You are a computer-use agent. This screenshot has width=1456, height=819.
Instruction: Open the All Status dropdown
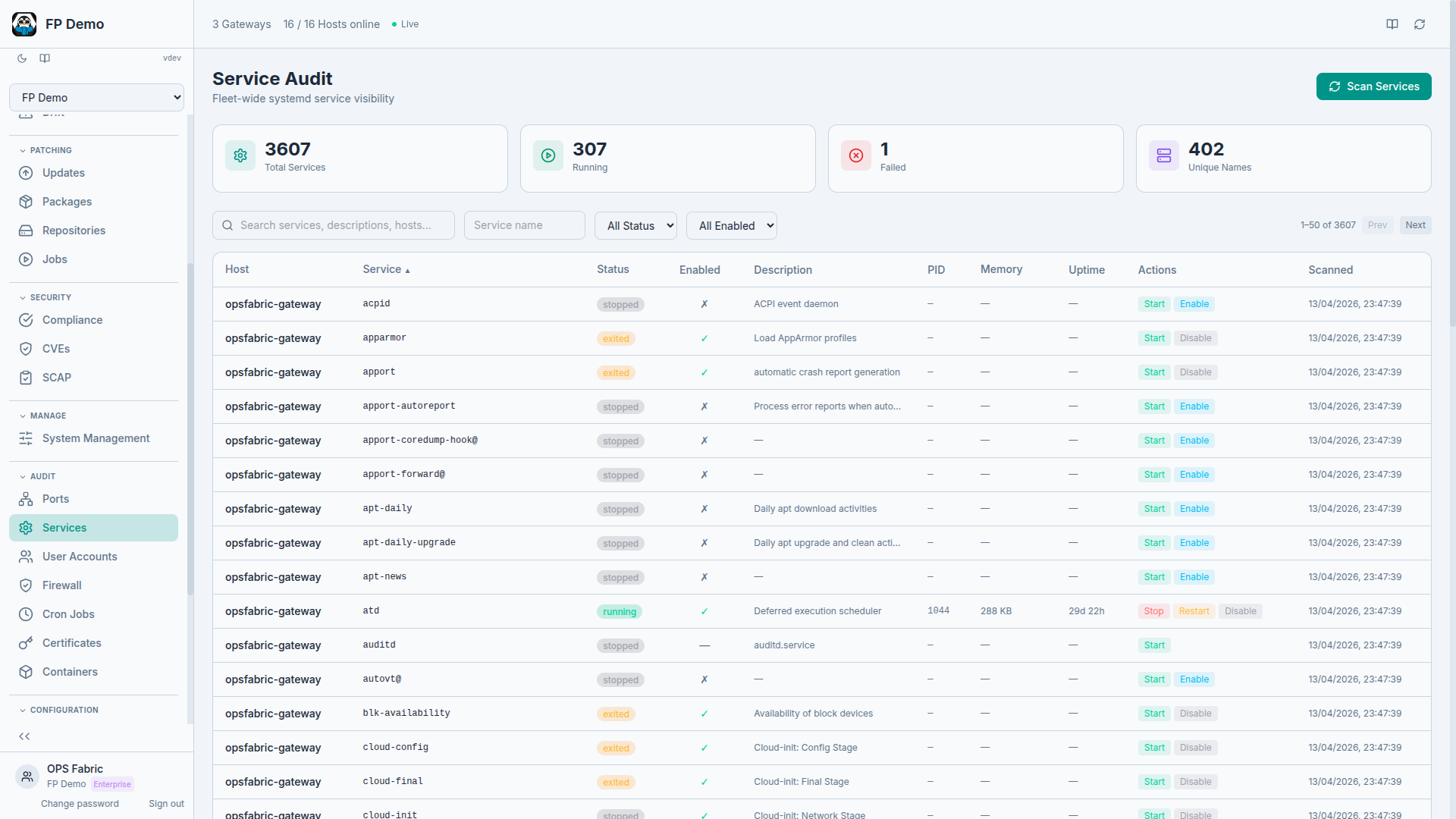(635, 226)
